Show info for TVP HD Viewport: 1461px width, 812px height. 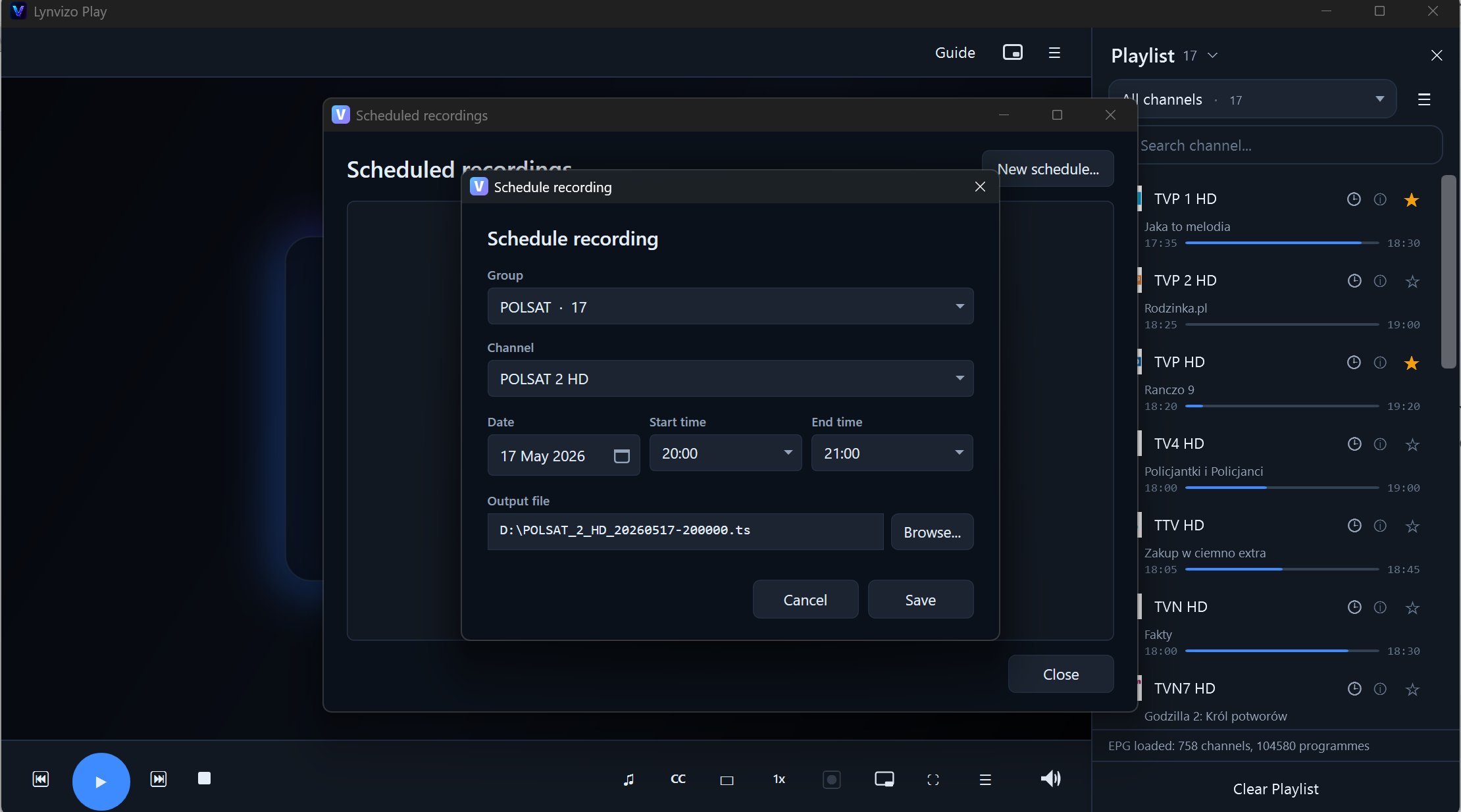point(1380,363)
